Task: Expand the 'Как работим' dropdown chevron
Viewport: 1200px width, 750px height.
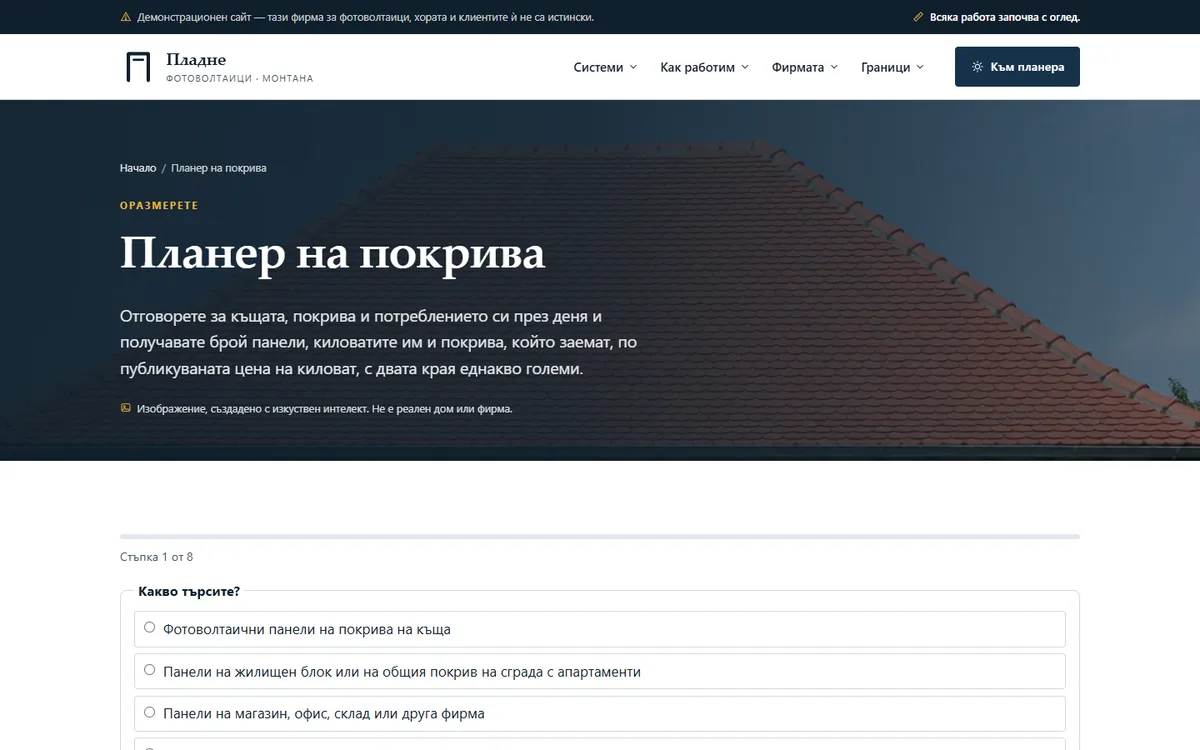Action: point(744,68)
